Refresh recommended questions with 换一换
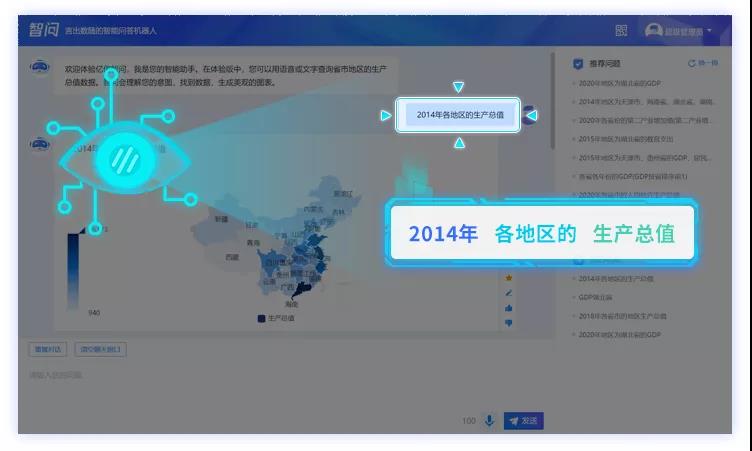 (703, 63)
